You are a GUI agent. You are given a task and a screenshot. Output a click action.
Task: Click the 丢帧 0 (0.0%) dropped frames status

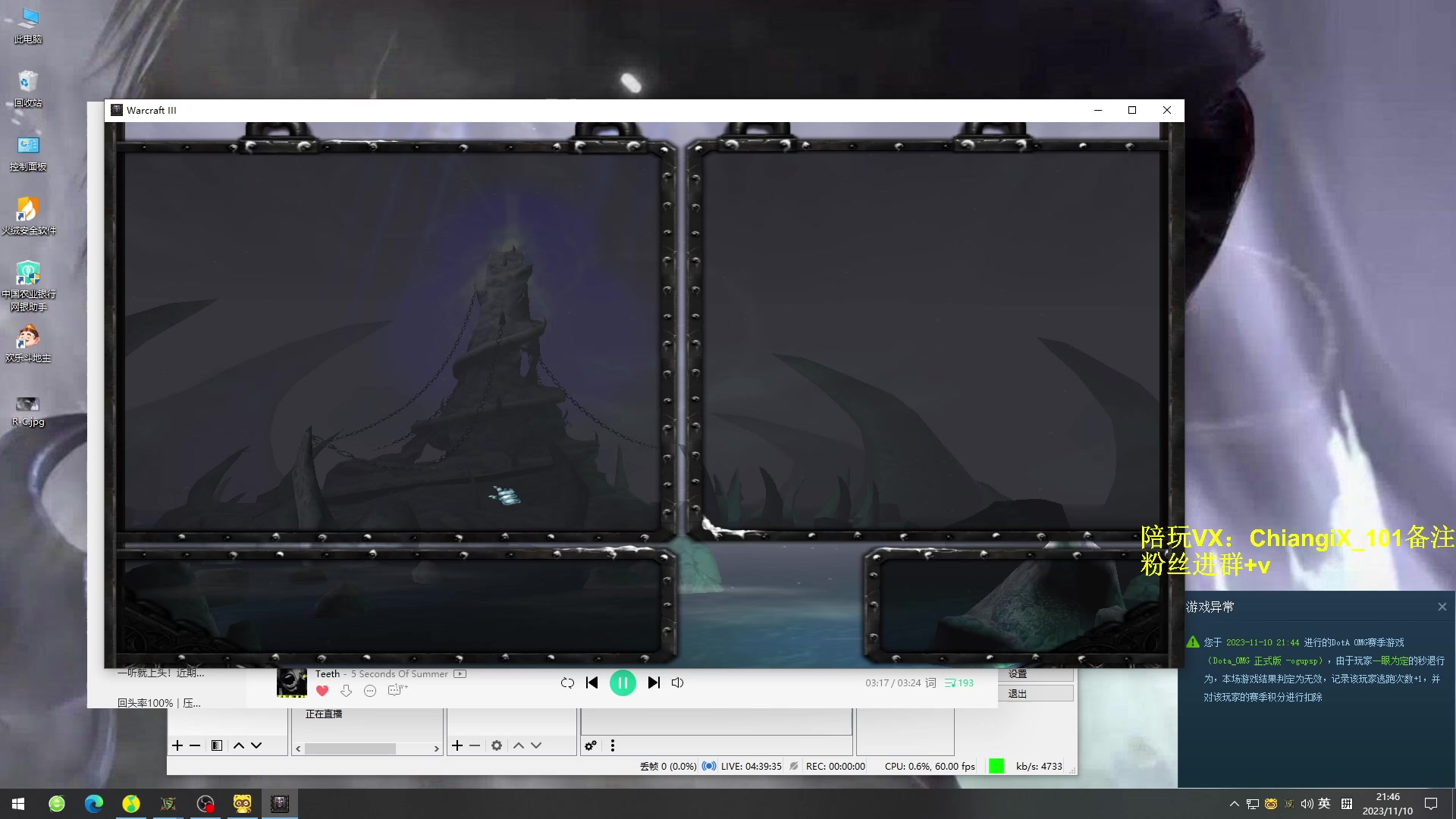[x=668, y=767]
